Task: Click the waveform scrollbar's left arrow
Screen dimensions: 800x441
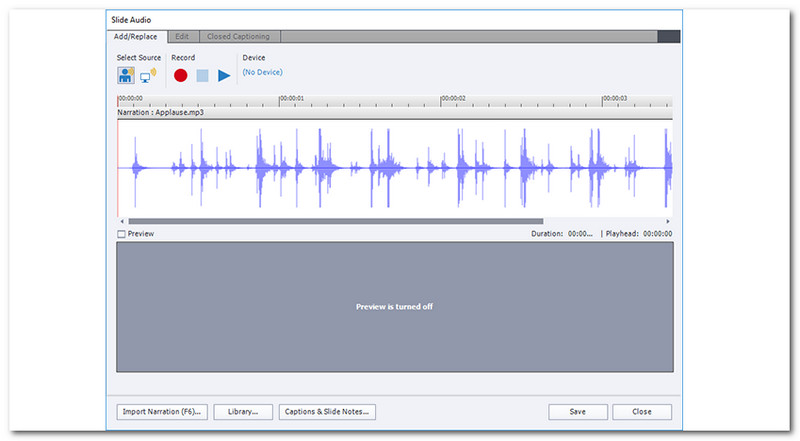Action: point(122,221)
